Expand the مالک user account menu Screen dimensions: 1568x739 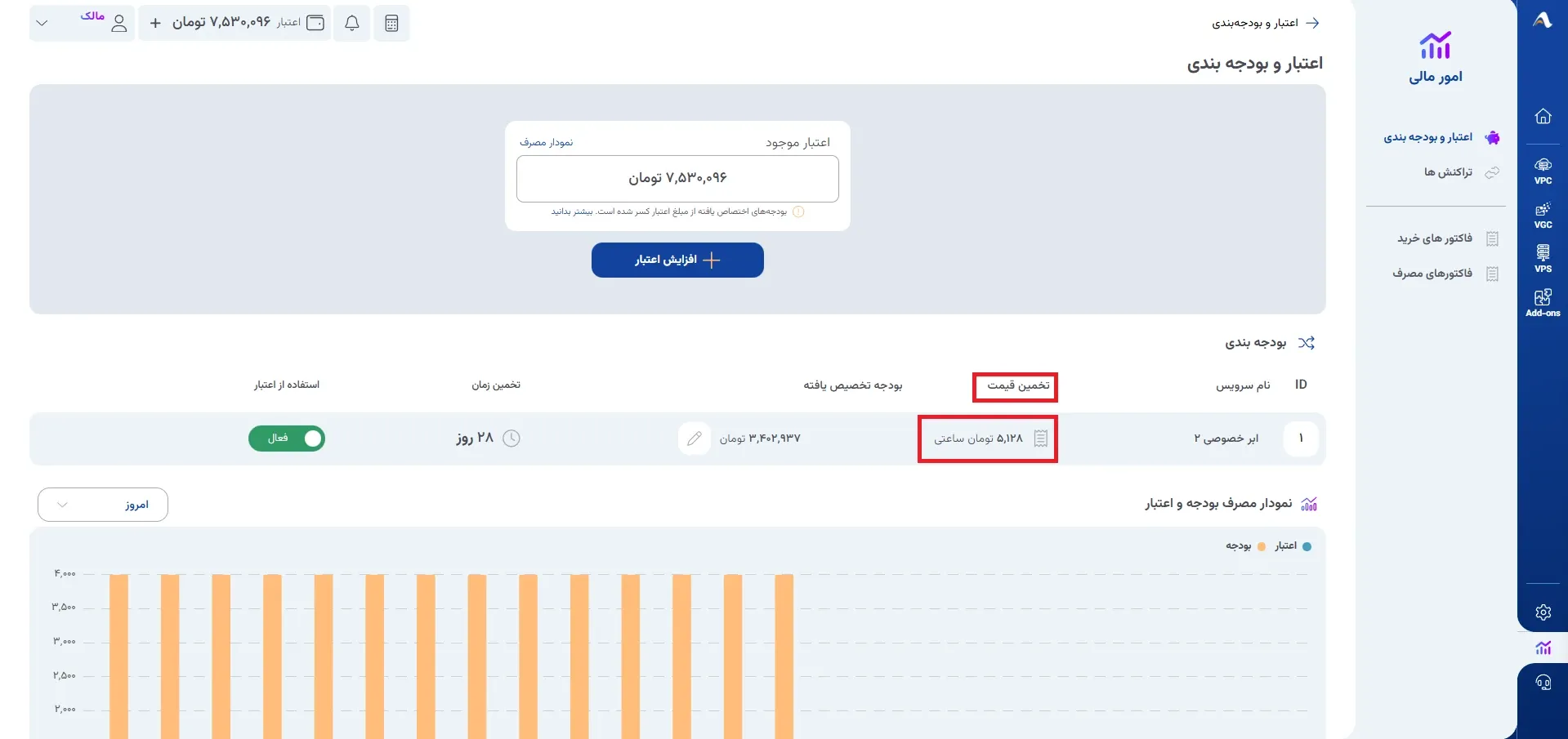point(82,23)
